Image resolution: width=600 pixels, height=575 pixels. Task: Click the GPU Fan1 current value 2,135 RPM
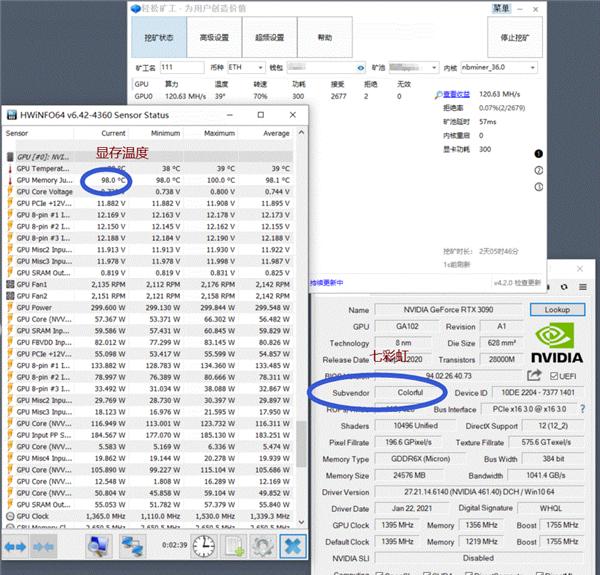pyautogui.click(x=108, y=284)
